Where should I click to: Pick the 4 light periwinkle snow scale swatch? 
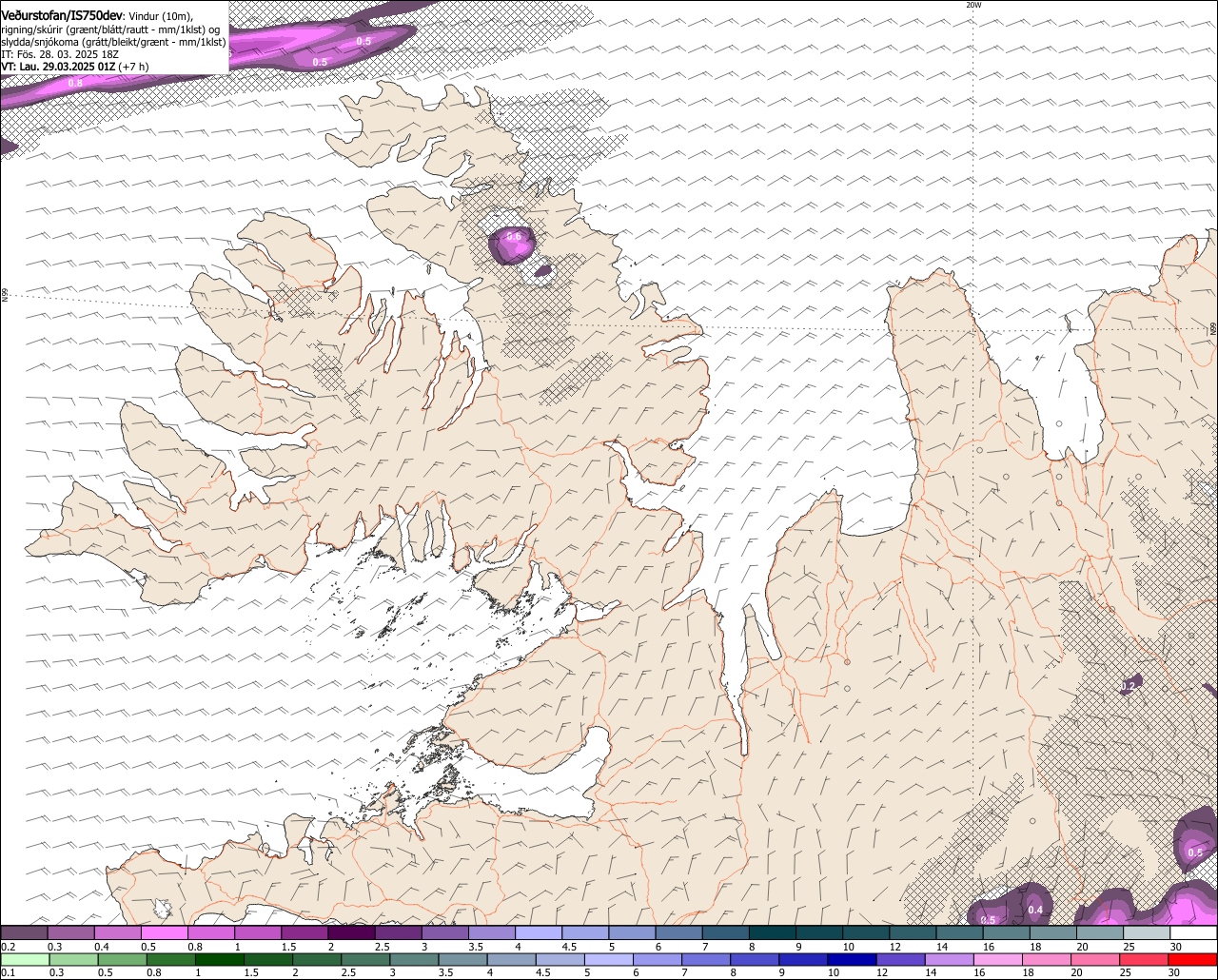(x=540, y=932)
